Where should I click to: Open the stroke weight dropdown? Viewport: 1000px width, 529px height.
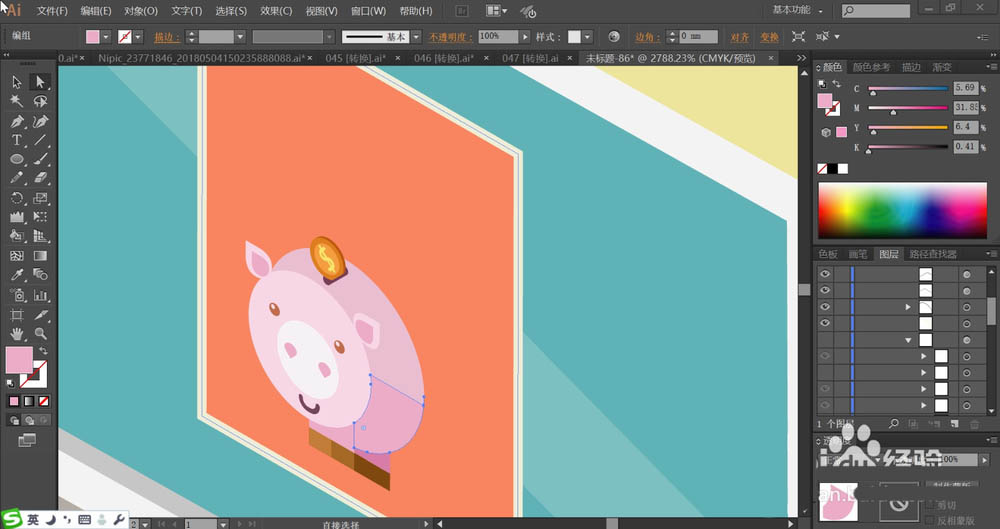point(240,37)
